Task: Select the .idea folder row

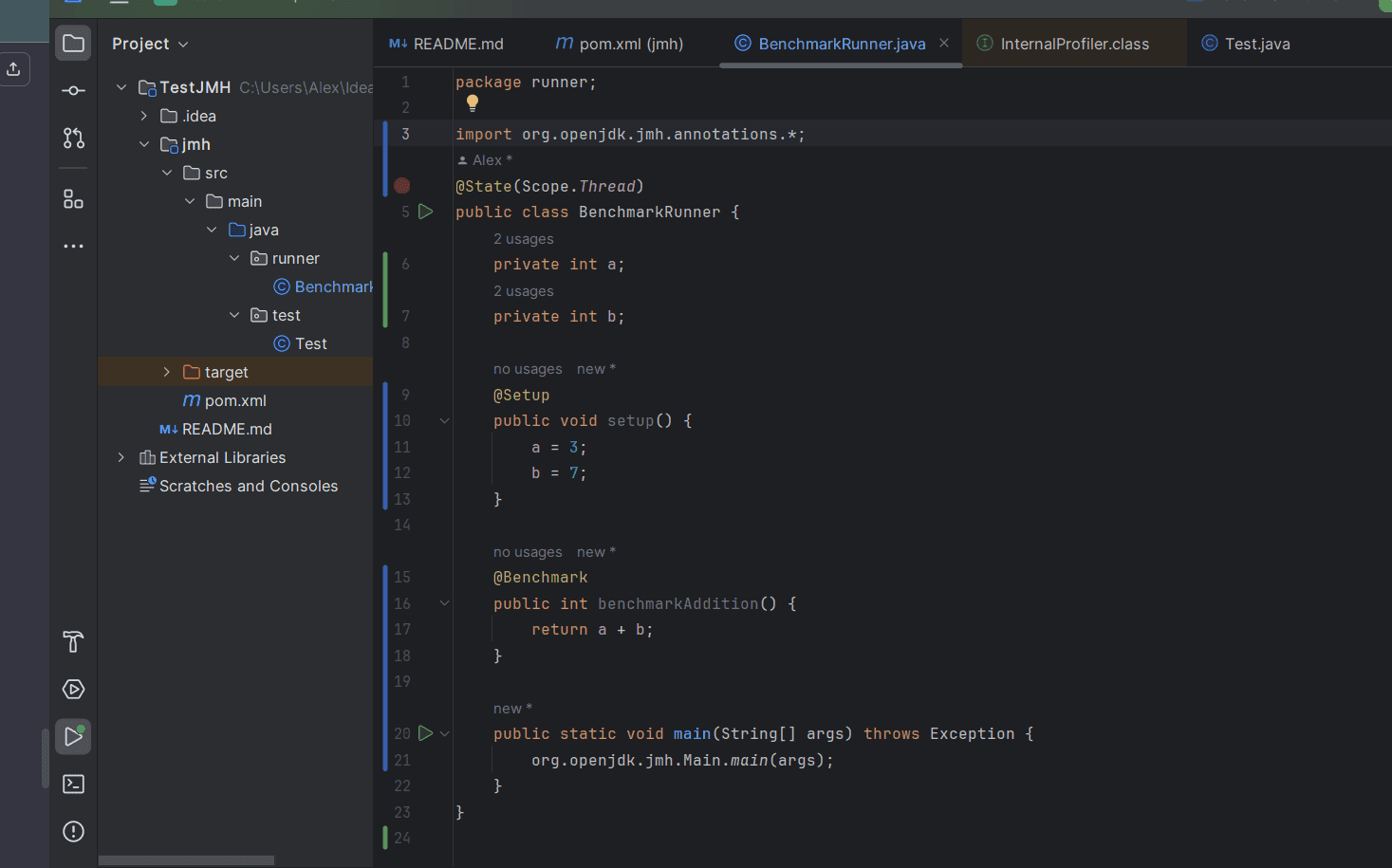Action: tap(235, 116)
